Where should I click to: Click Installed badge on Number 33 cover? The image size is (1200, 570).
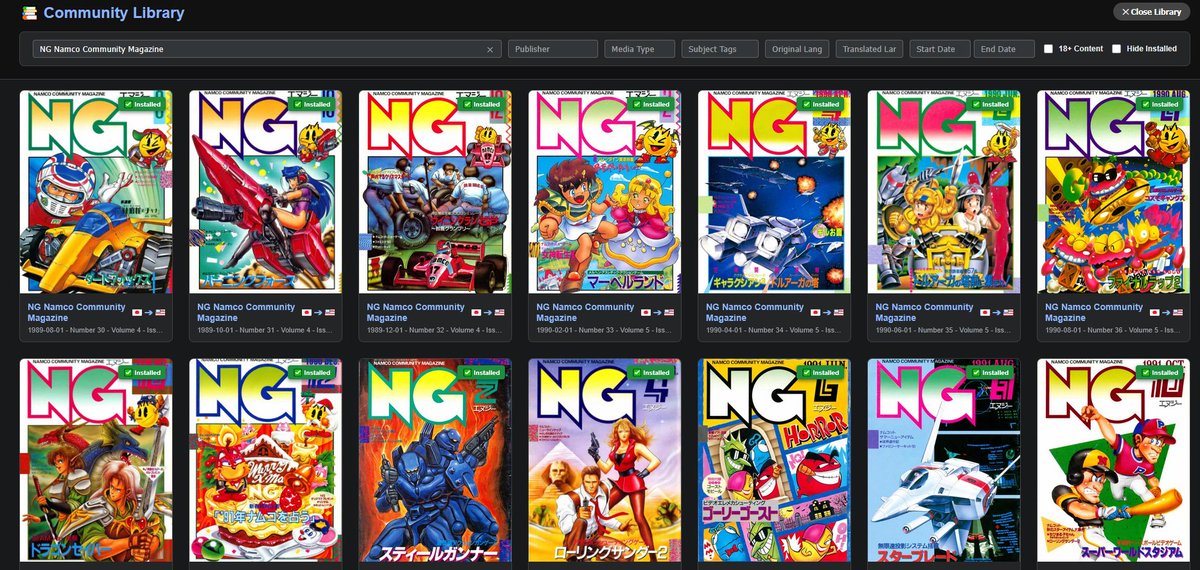pos(653,104)
